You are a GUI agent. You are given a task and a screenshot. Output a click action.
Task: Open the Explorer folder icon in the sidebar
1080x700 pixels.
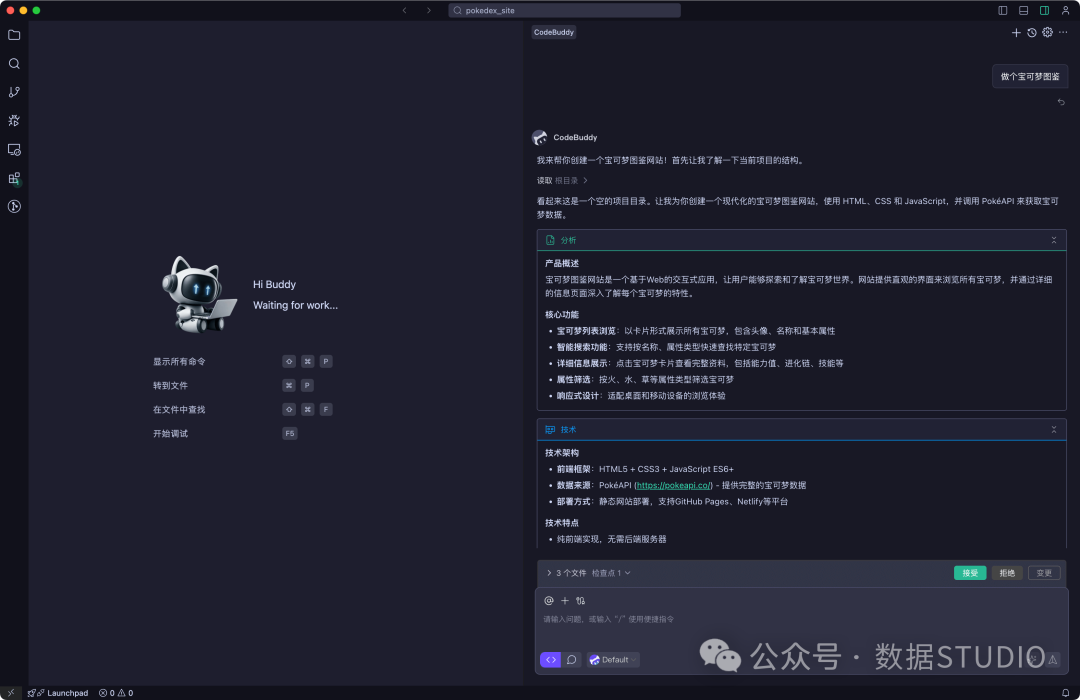point(14,35)
